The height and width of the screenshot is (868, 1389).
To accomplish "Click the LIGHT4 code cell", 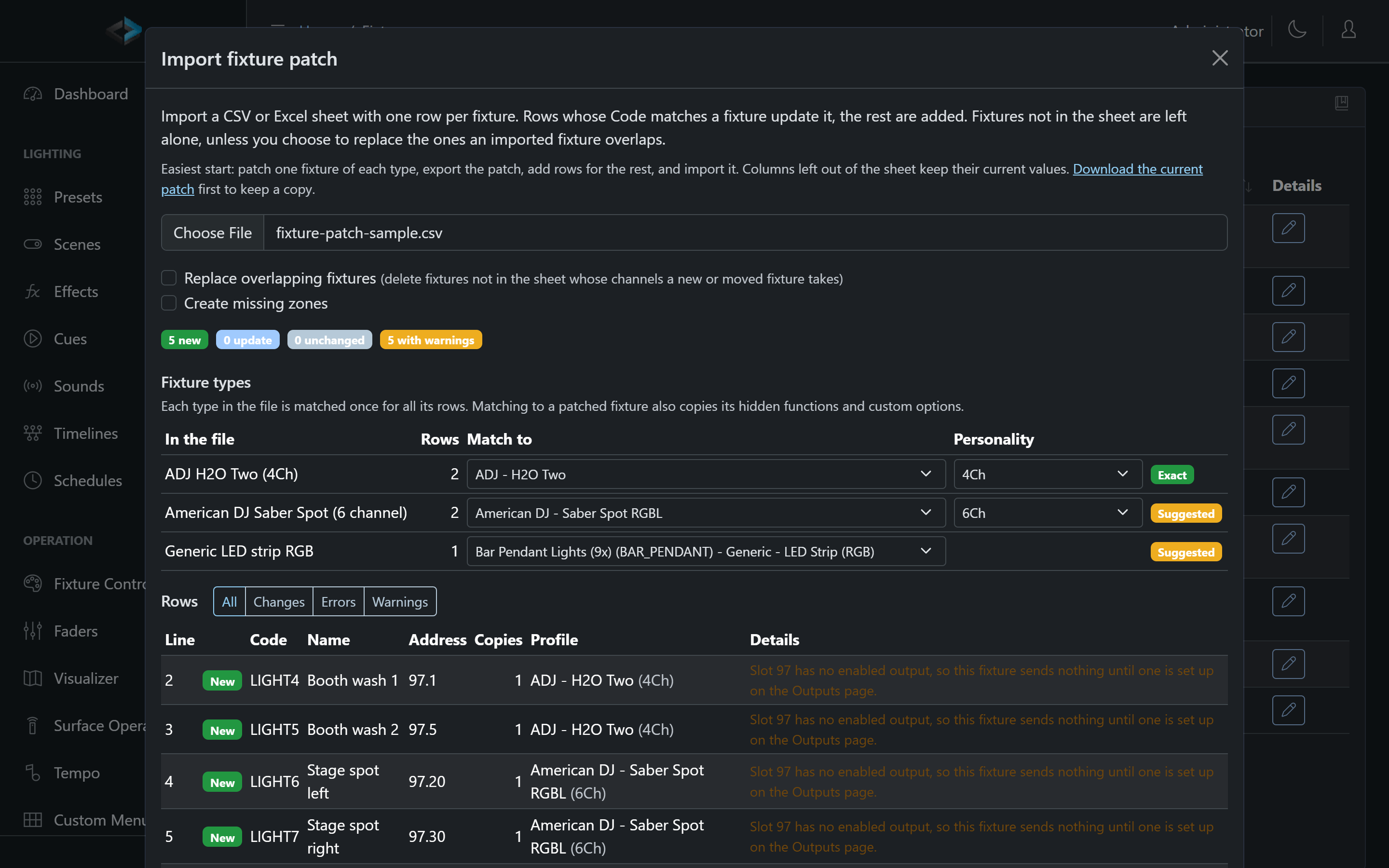I will 274,680.
